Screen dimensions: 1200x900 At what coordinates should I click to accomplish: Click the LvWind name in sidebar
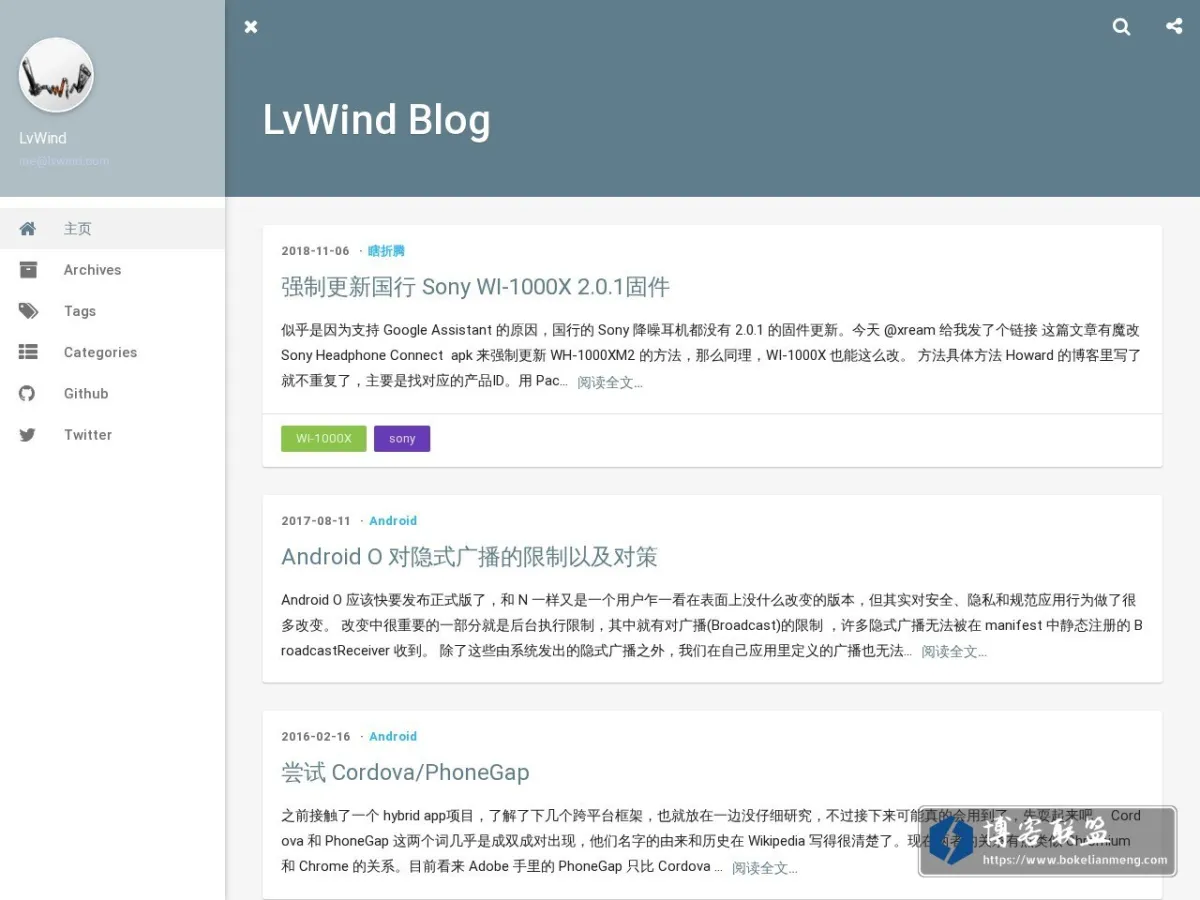(x=43, y=138)
